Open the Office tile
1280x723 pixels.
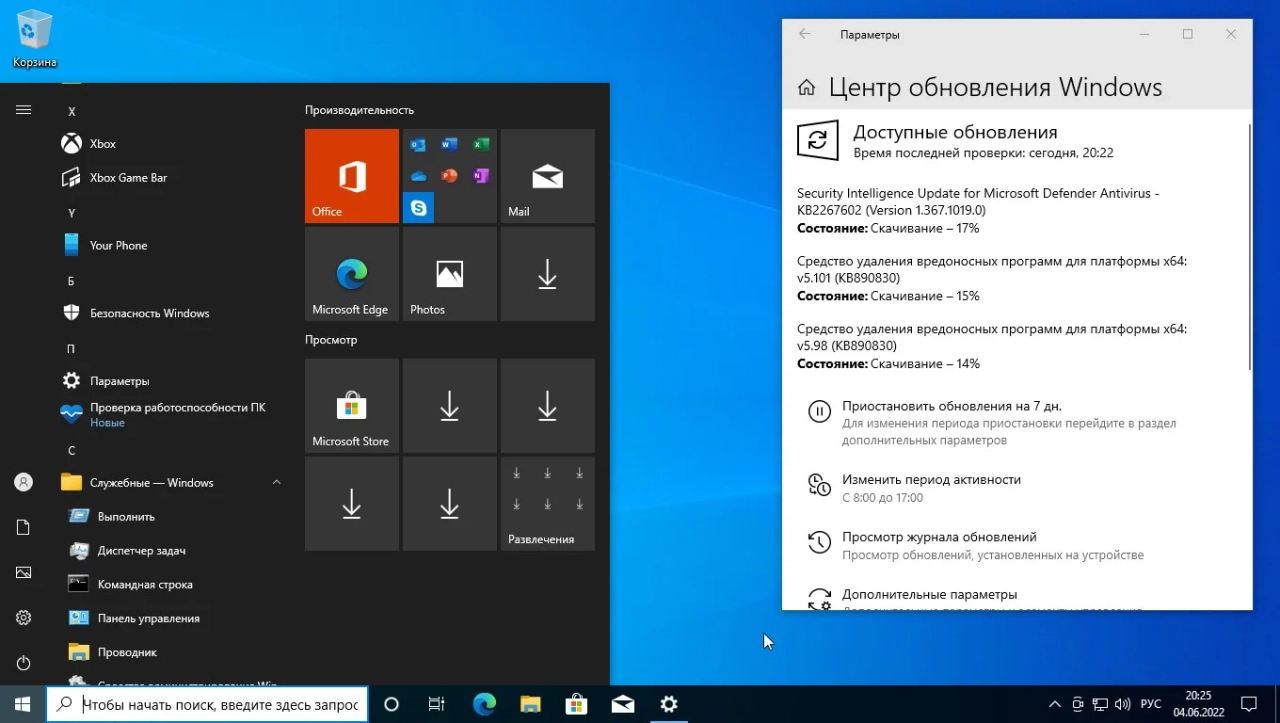click(352, 176)
